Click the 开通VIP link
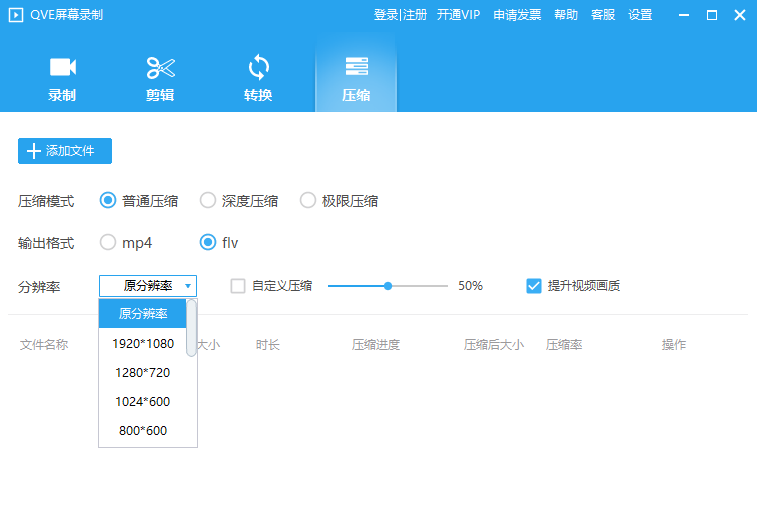 pos(458,15)
